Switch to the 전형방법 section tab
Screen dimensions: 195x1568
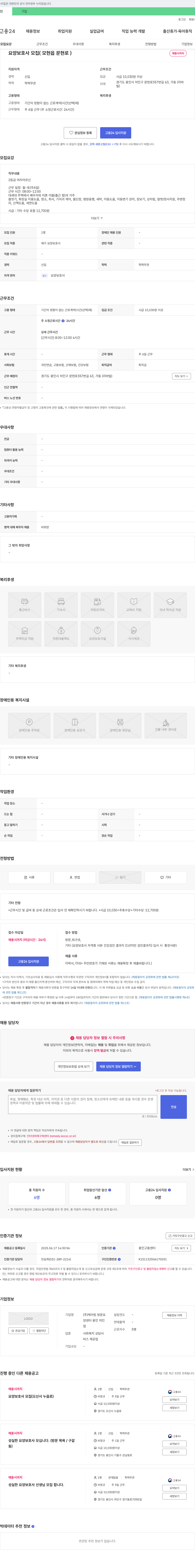[151, 44]
